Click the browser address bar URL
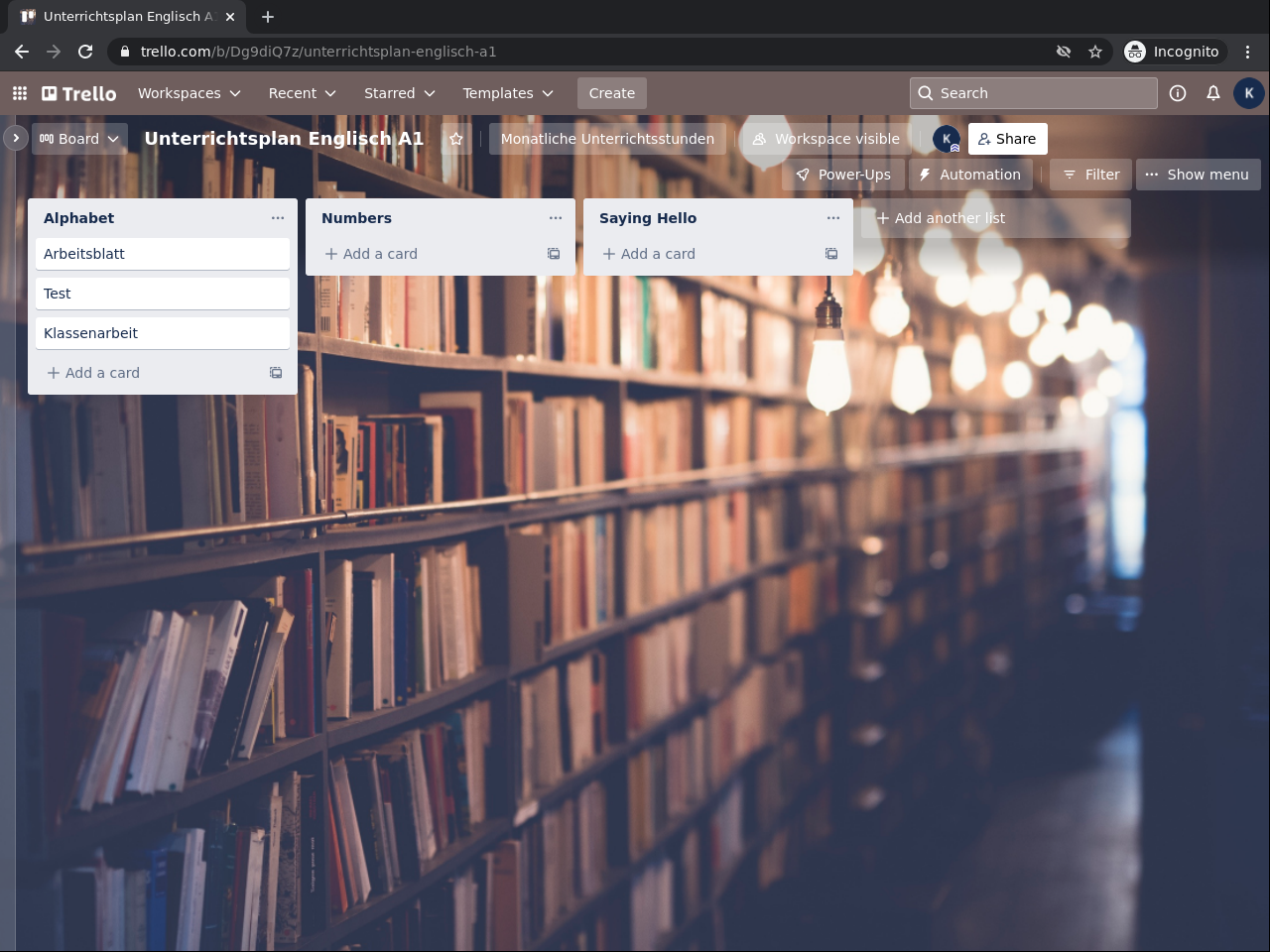Viewport: 1270px width, 952px height. [318, 52]
